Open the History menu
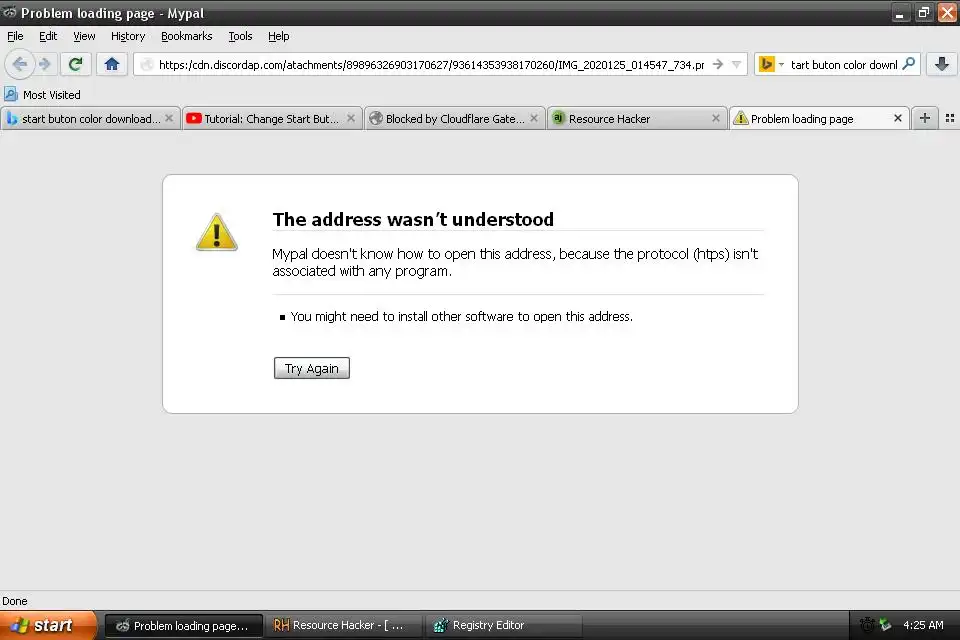 point(128,36)
